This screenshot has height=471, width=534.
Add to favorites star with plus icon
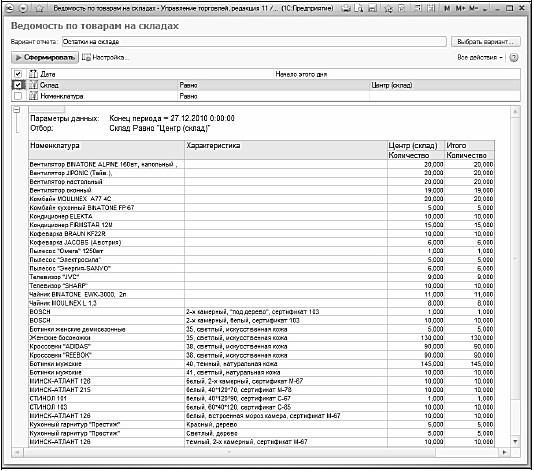(388, 9)
